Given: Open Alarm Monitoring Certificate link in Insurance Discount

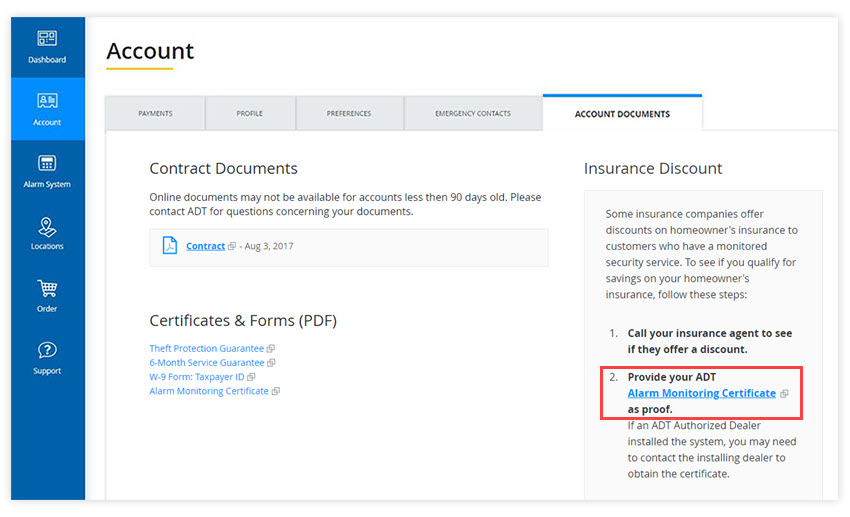Looking at the screenshot, I should (x=701, y=393).
